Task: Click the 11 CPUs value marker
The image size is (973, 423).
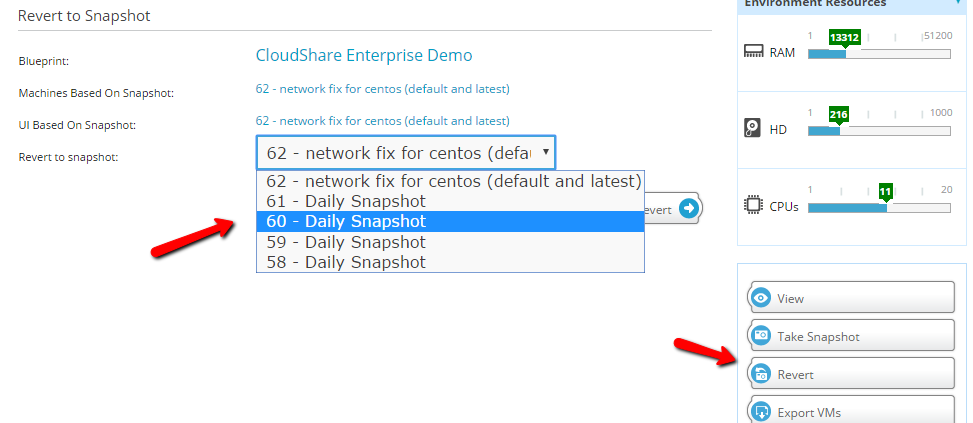Action: click(x=886, y=191)
